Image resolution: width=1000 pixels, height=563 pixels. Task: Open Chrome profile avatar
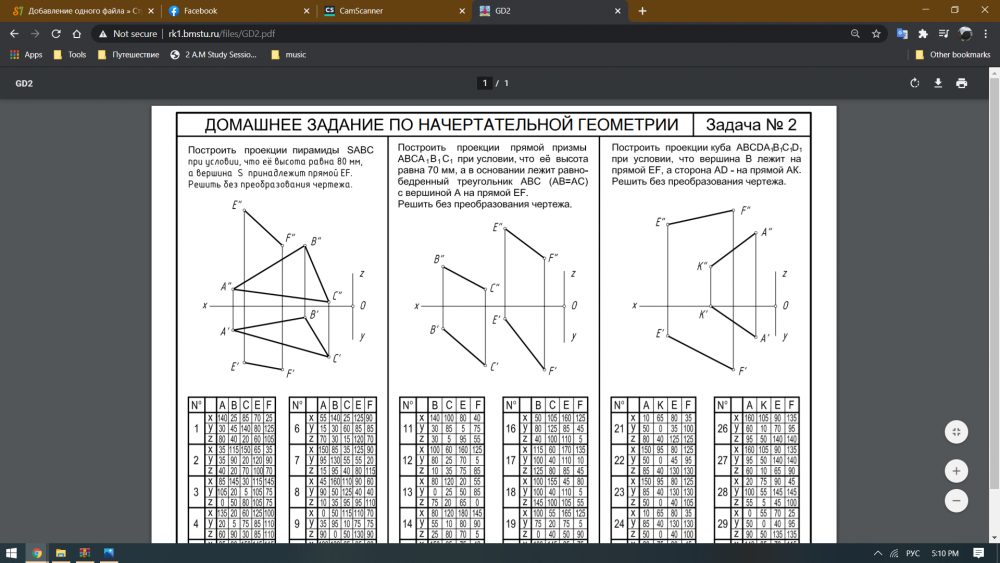pos(965,34)
